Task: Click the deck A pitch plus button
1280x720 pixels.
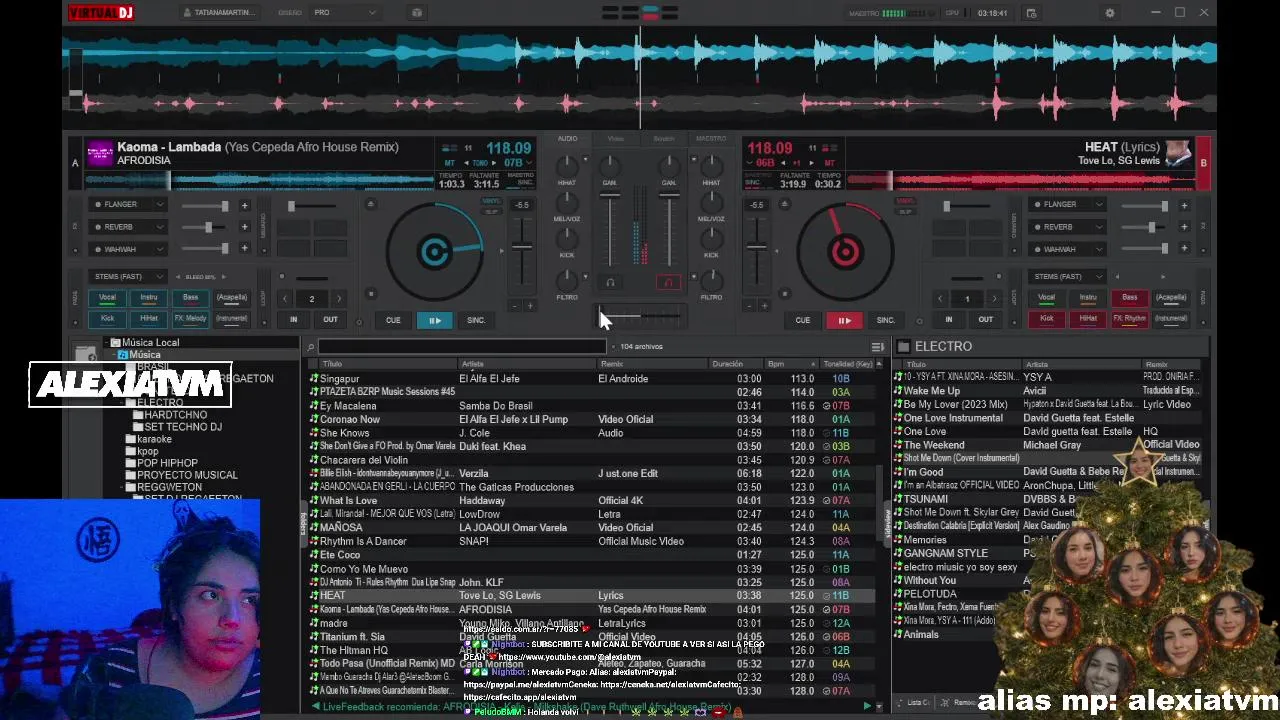Action: tap(530, 305)
